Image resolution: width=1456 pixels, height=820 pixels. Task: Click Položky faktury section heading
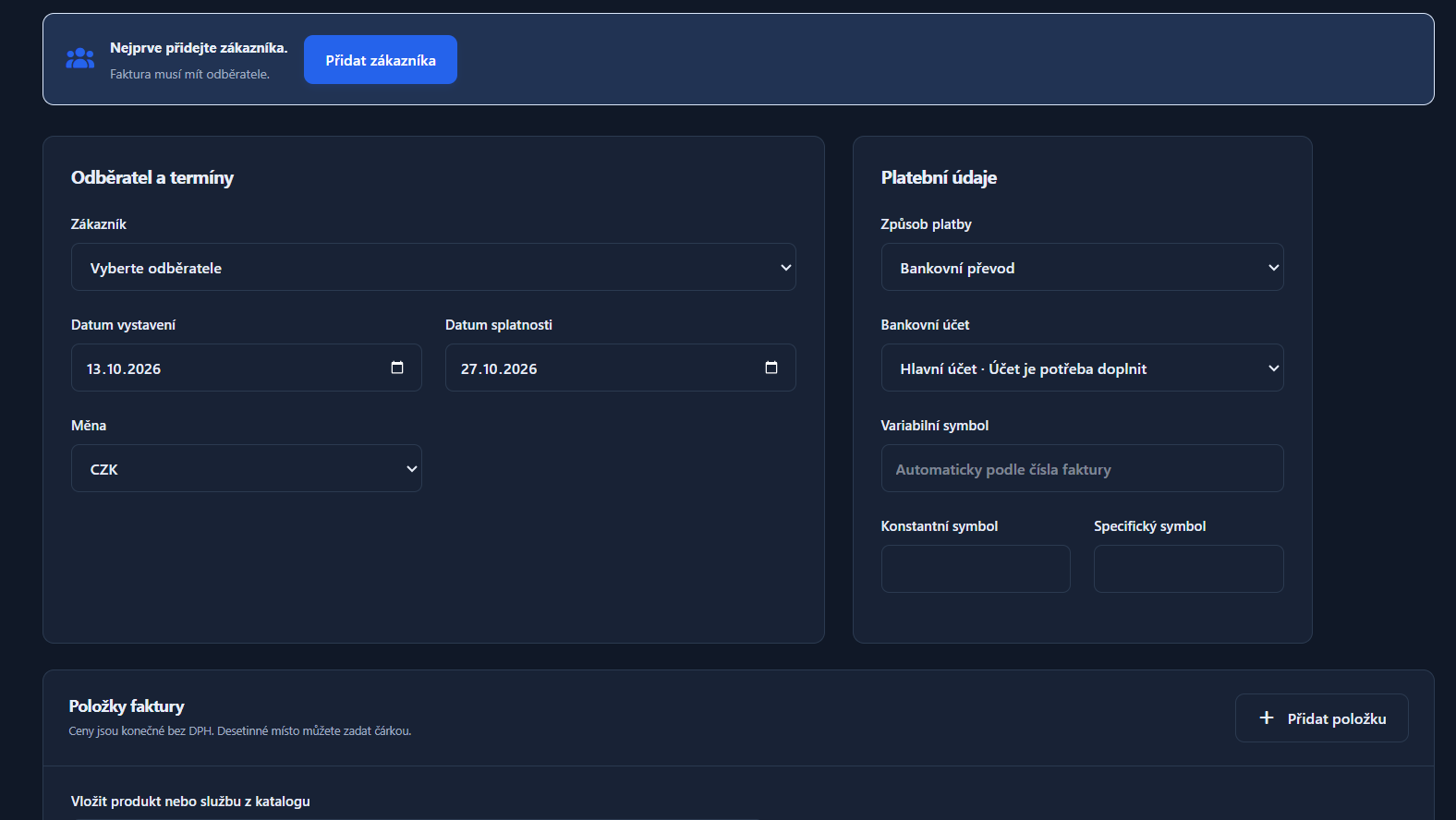pos(127,706)
